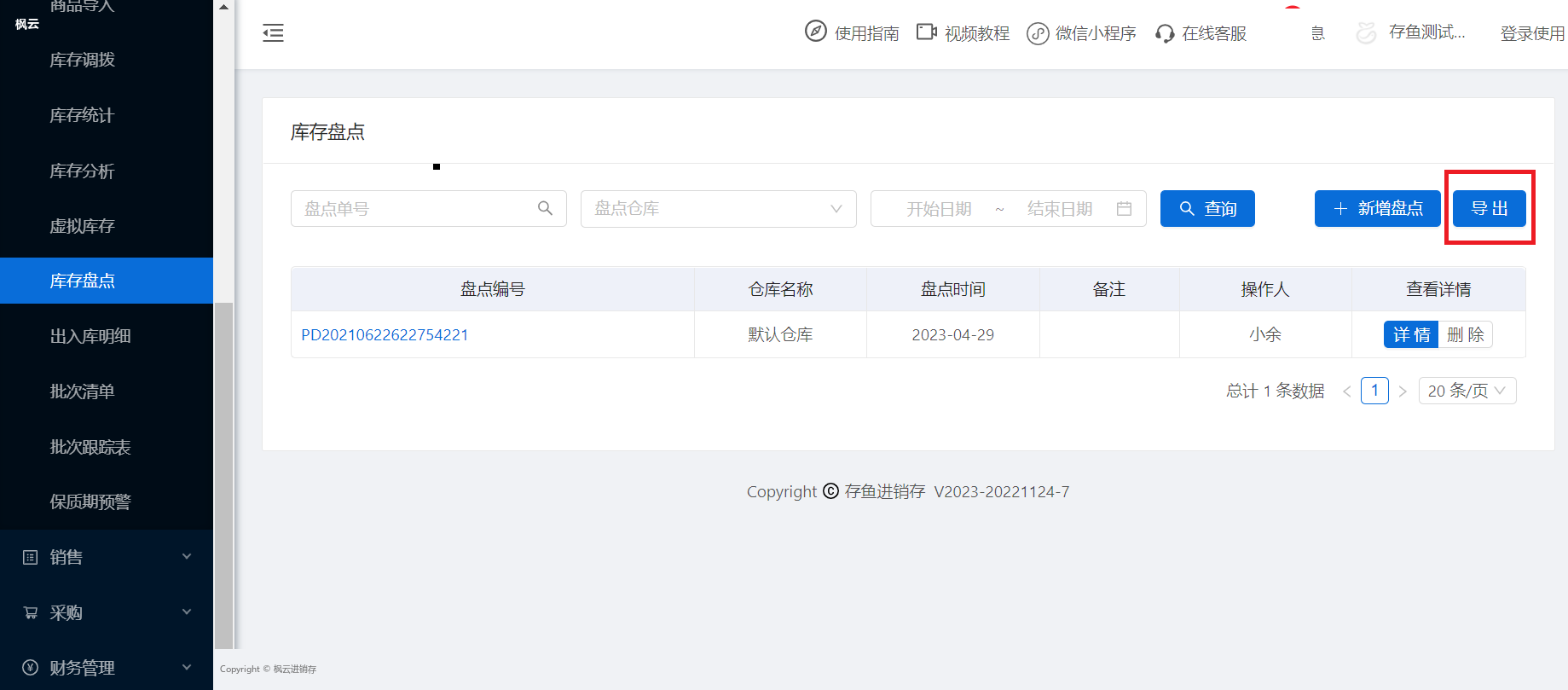This screenshot has height=690, width=1568.
Task: Click the 开始日期 date input
Action: 939,209
